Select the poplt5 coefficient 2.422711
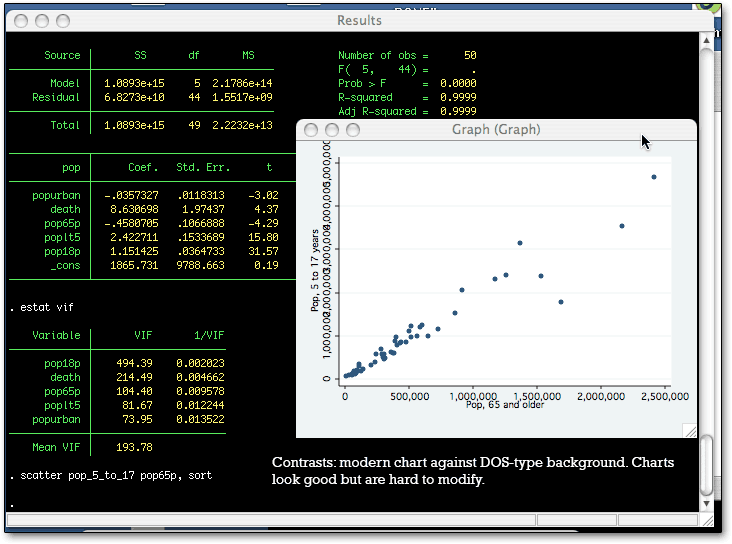The height and width of the screenshot is (544, 732). (x=134, y=237)
